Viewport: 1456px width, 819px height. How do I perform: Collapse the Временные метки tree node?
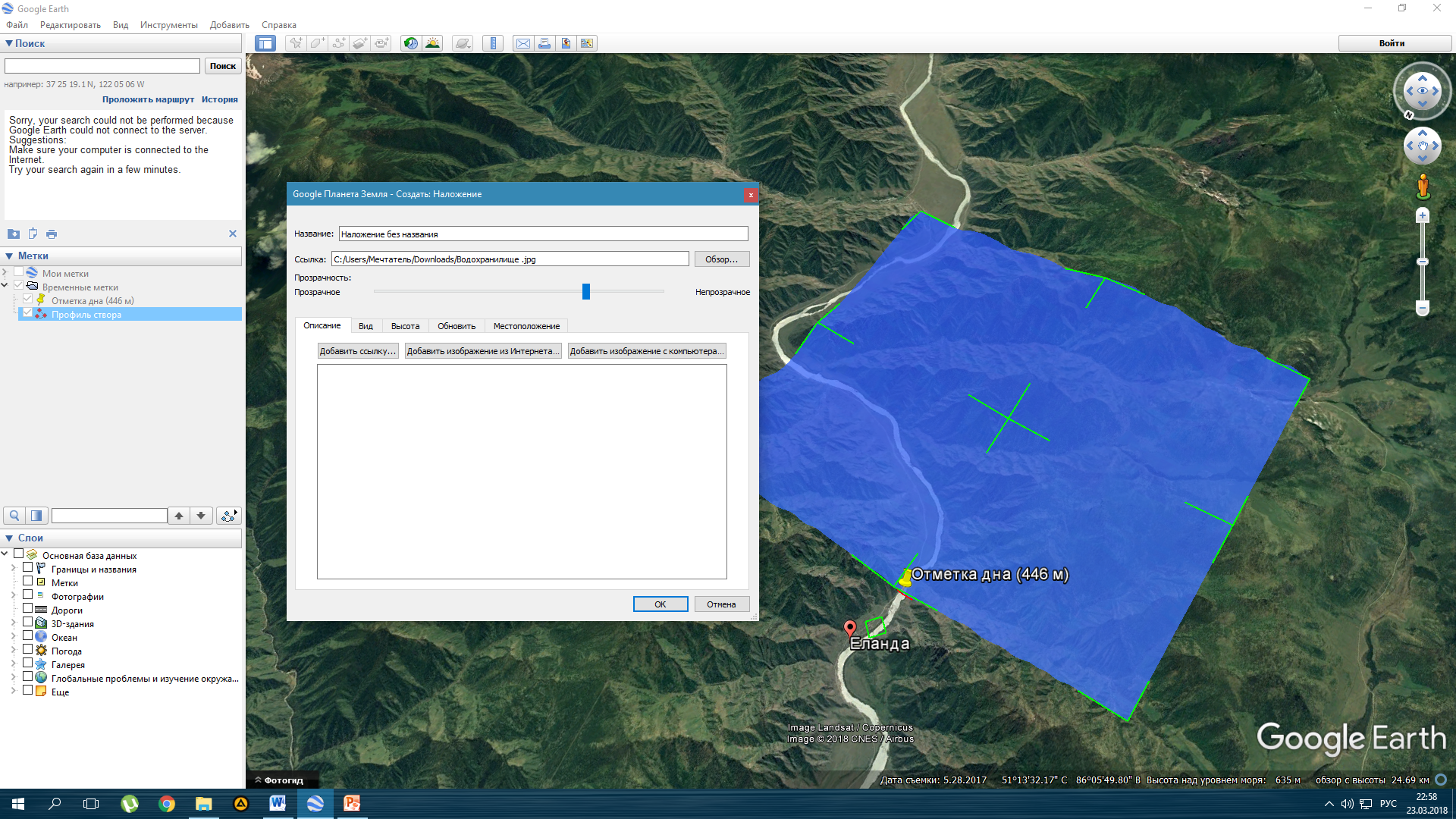[x=5, y=287]
